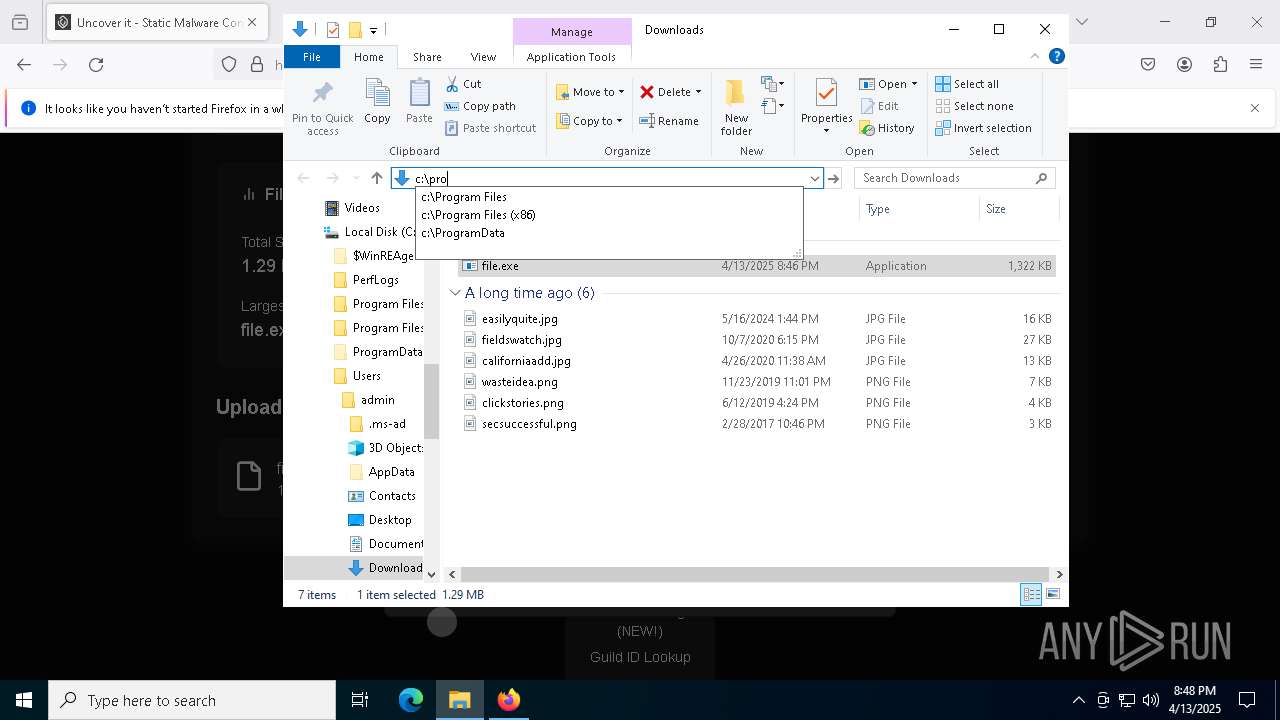The height and width of the screenshot is (720, 1280).
Task: Switch to Details view layout icon
Action: tap(1031, 595)
